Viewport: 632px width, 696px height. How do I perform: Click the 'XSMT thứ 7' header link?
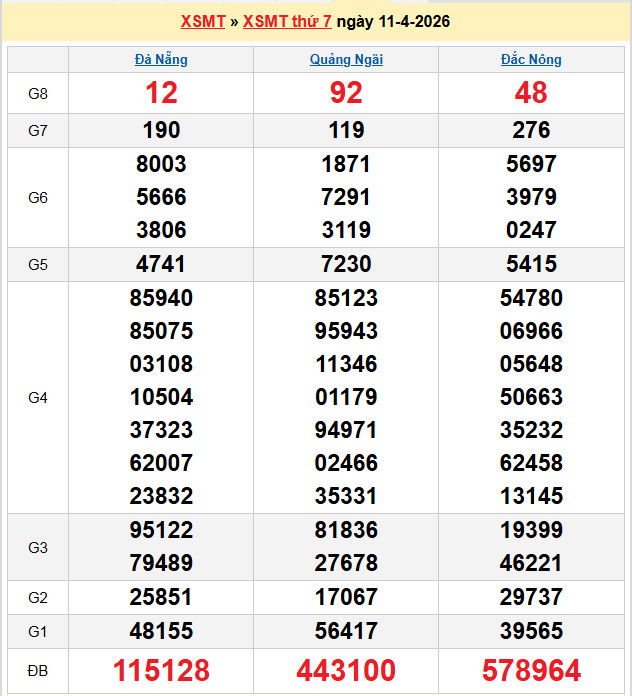pyautogui.click(x=287, y=21)
